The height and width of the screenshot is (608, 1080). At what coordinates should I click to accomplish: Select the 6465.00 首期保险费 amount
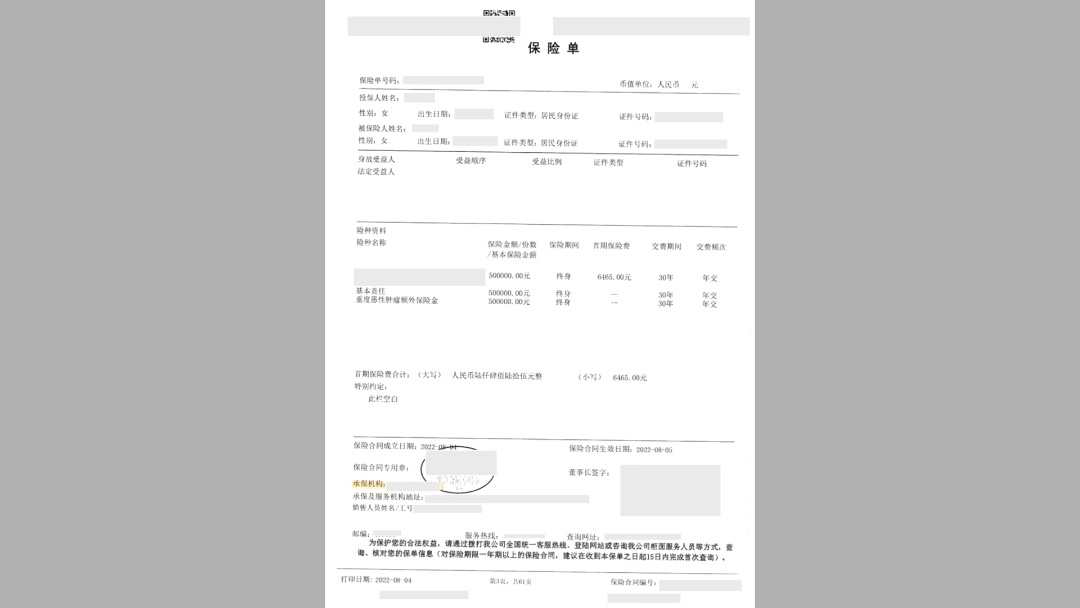coord(614,275)
